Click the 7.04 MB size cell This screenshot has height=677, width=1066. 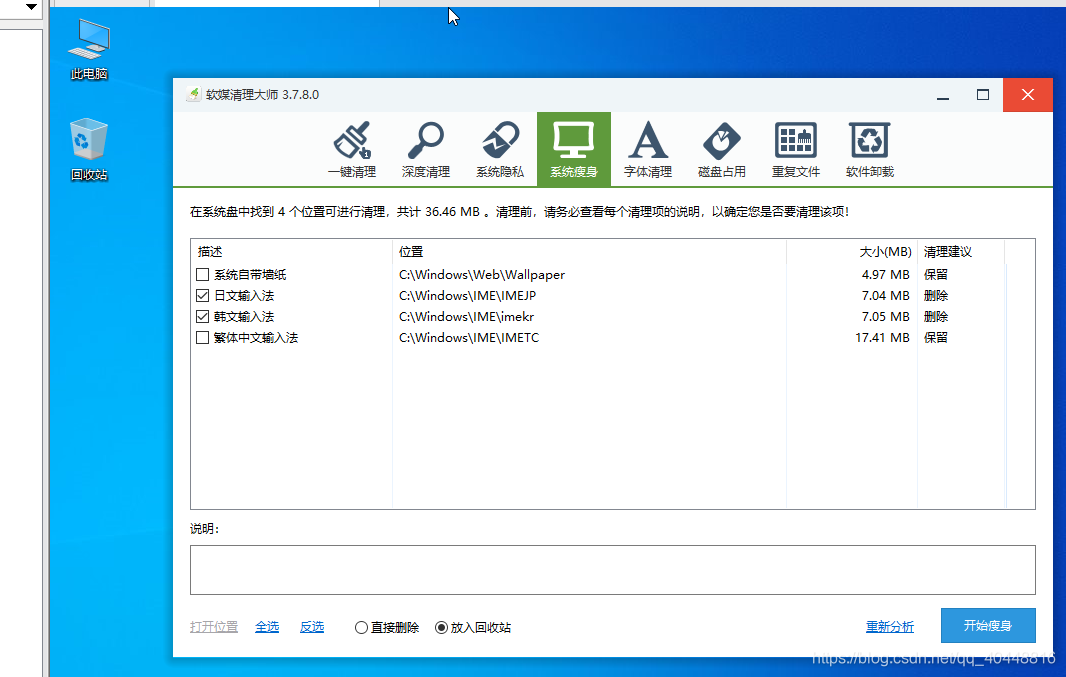[x=885, y=296]
